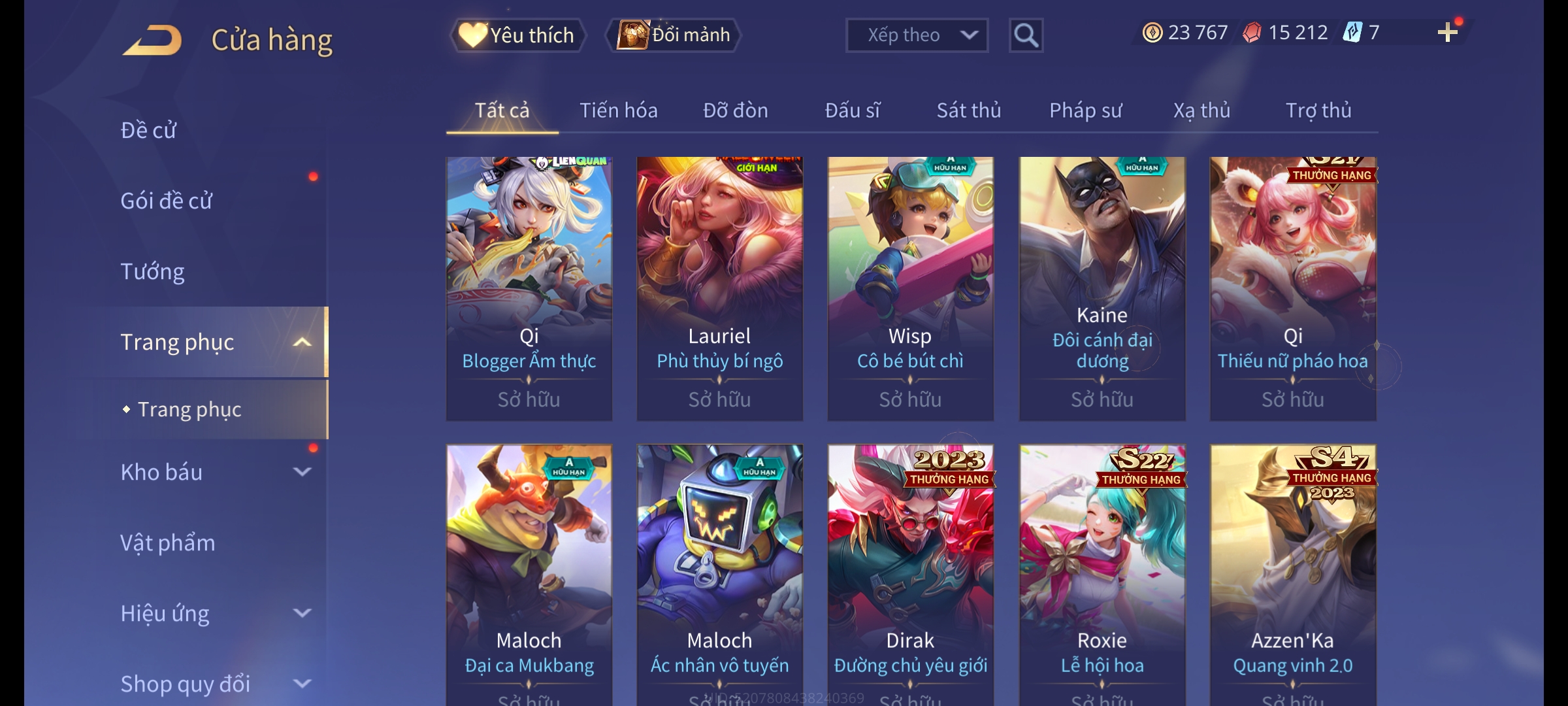Switch to the Sát thủ tab
The height and width of the screenshot is (706, 1568).
point(969,110)
